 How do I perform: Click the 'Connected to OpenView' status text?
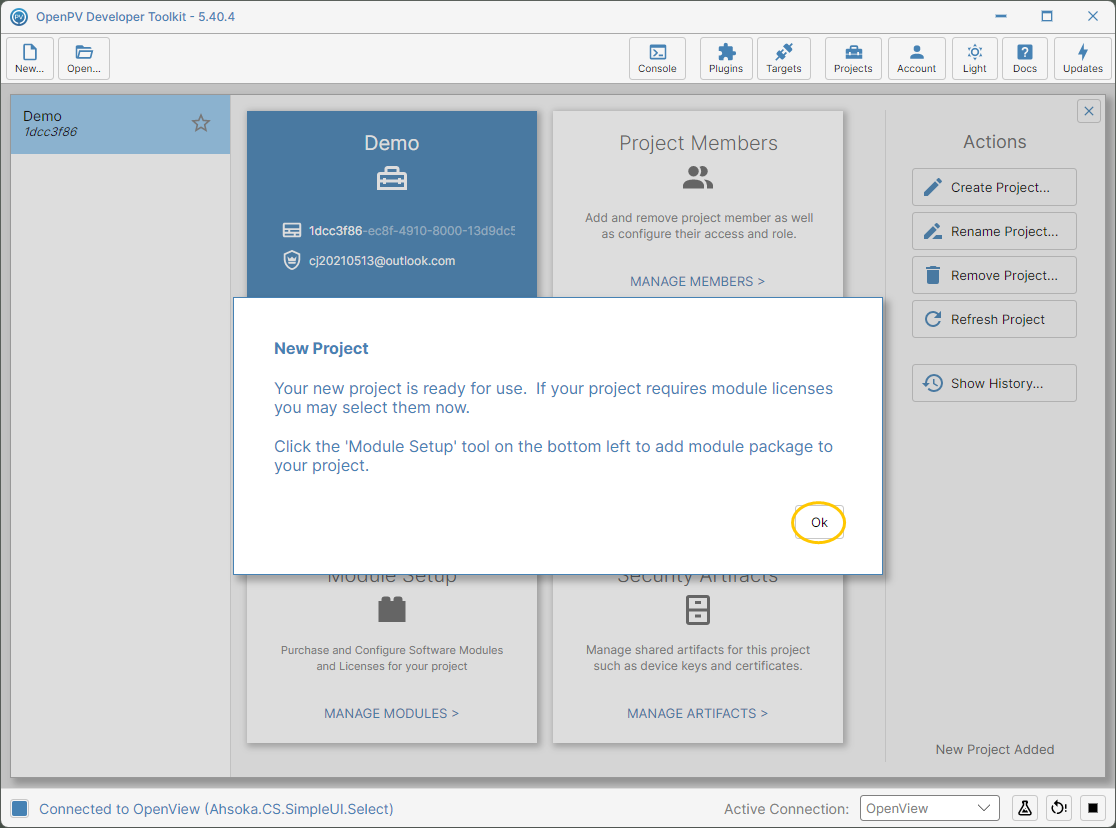tap(216, 809)
